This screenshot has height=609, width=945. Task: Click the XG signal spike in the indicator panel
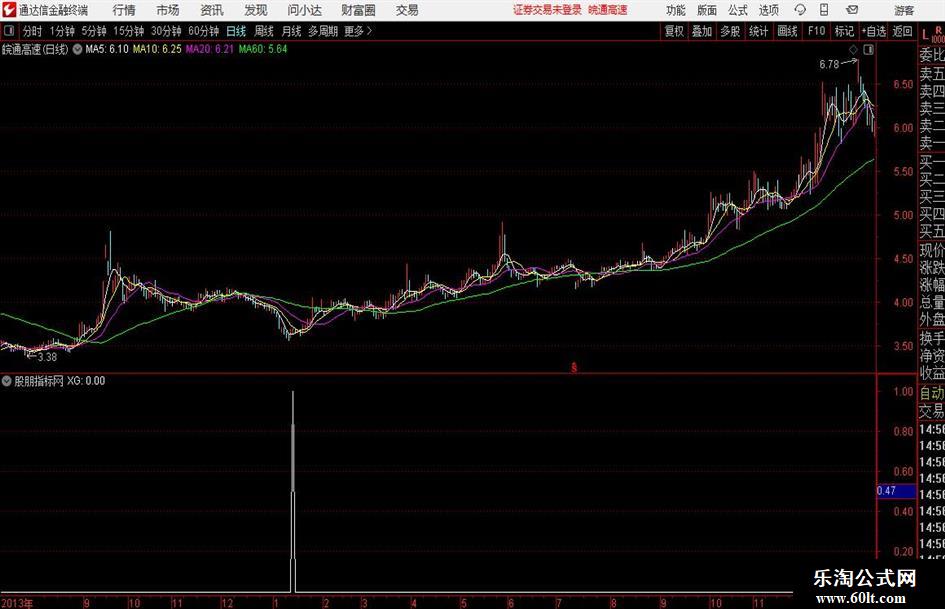coord(293,491)
